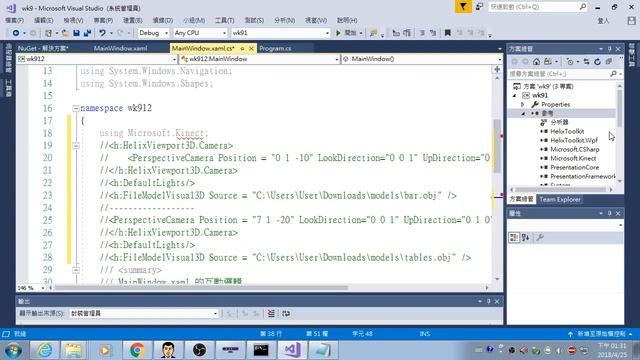Toggle auto-hide pin on Solution Explorer panel

pyautogui.click(x=609, y=49)
